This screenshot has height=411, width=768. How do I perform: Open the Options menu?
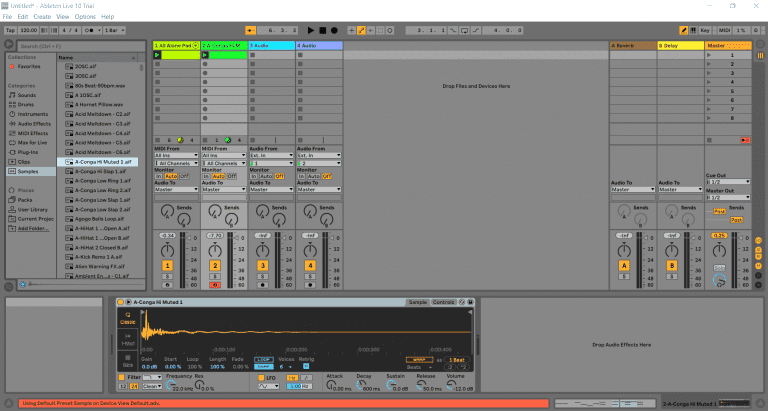[85, 17]
